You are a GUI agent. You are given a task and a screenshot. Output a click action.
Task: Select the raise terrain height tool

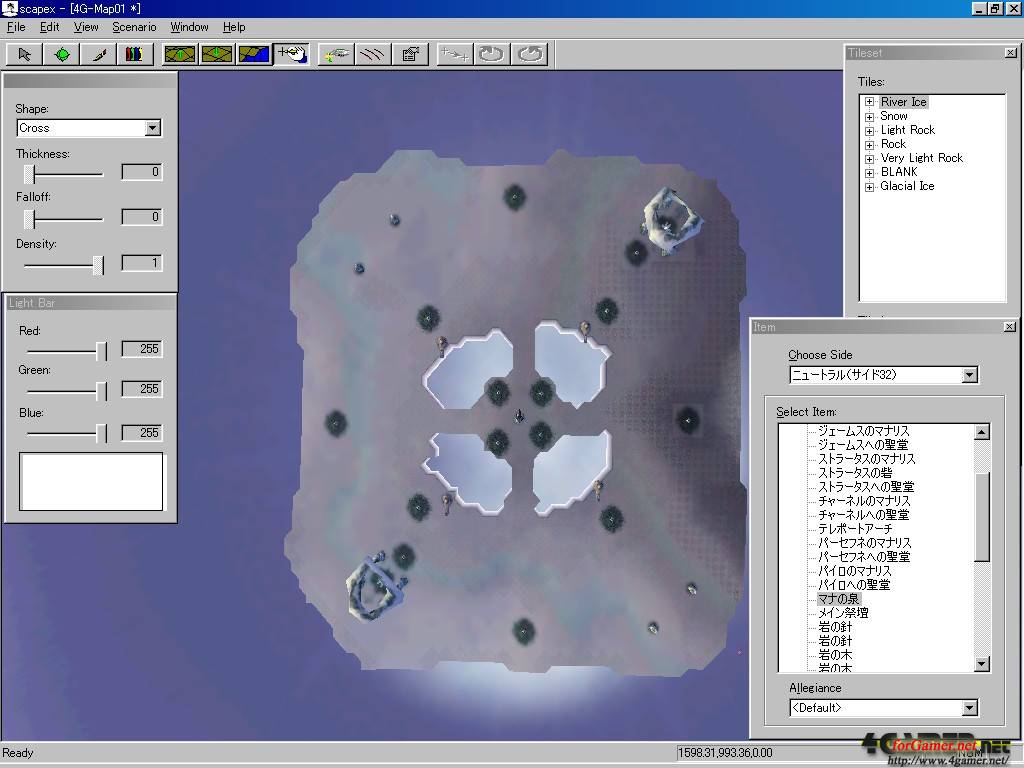[x=180, y=54]
